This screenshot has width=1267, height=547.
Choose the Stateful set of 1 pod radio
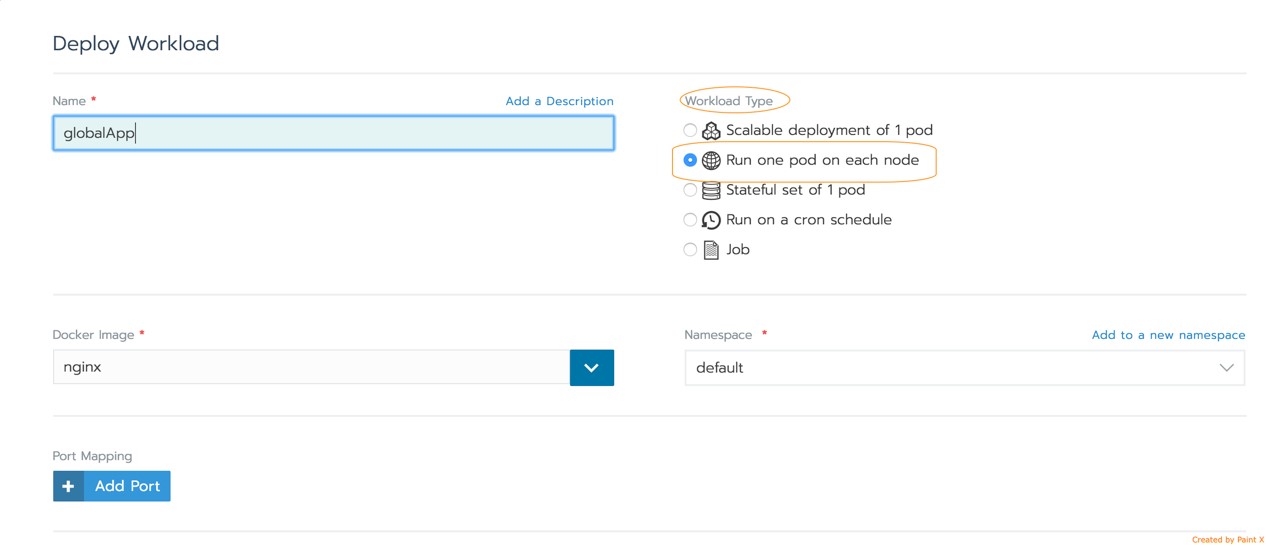[690, 190]
